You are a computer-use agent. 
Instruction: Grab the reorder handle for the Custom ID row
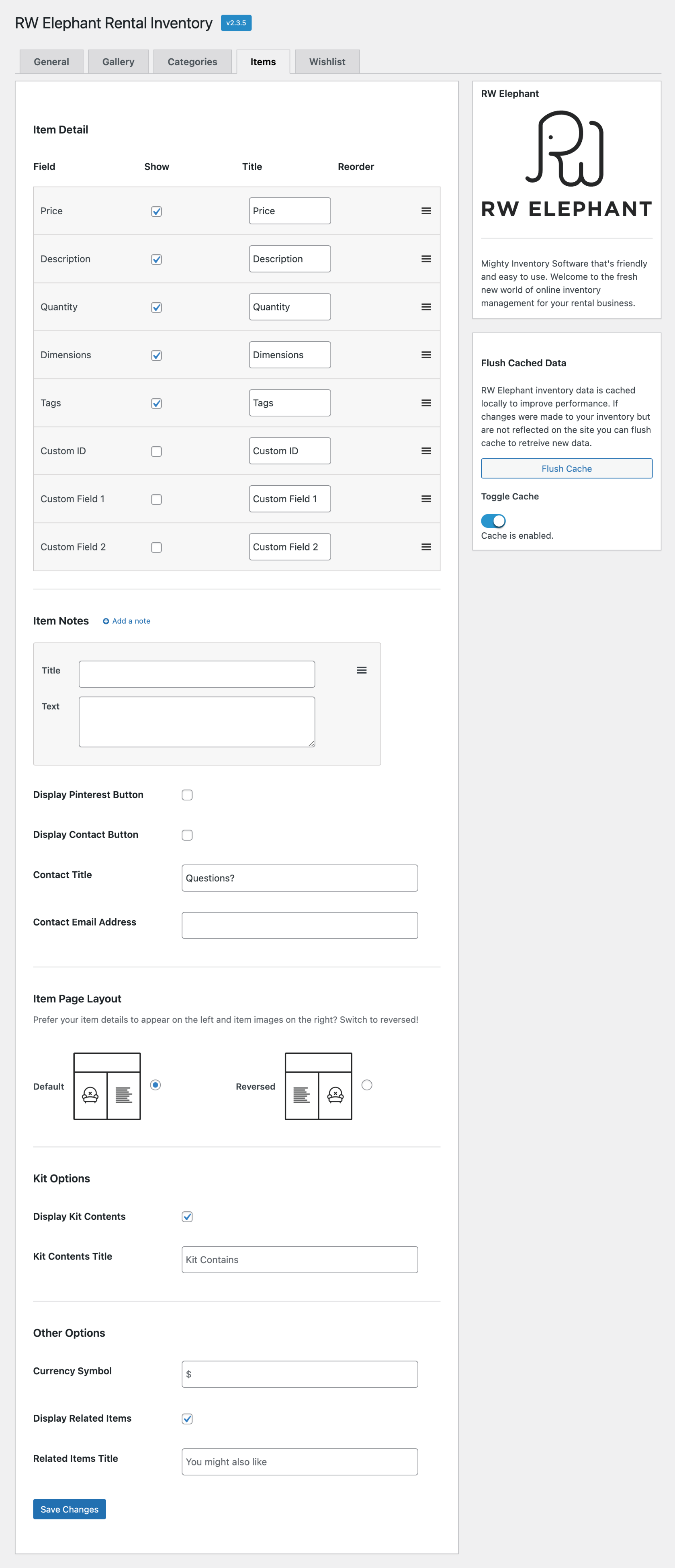[426, 451]
